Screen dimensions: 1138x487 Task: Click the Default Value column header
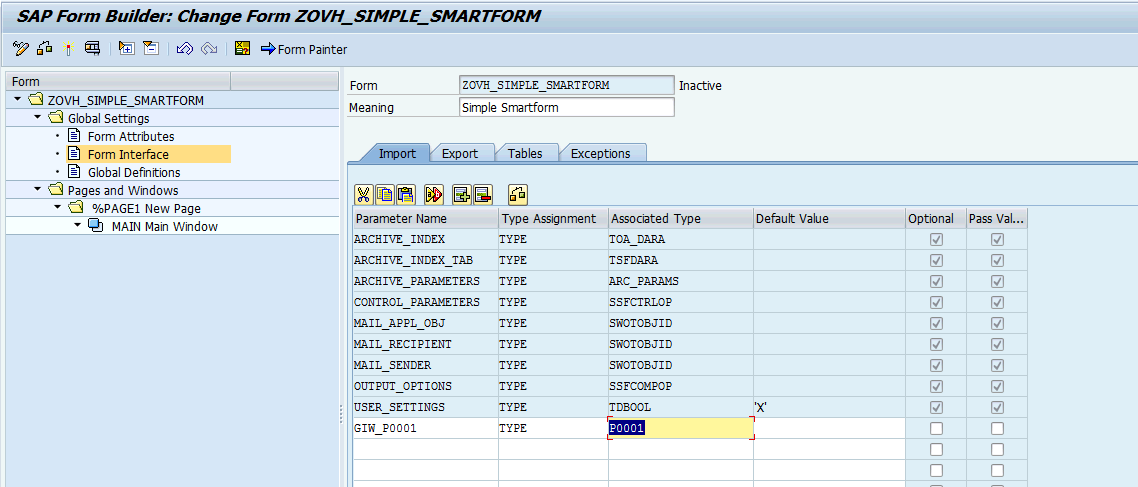tap(830, 218)
